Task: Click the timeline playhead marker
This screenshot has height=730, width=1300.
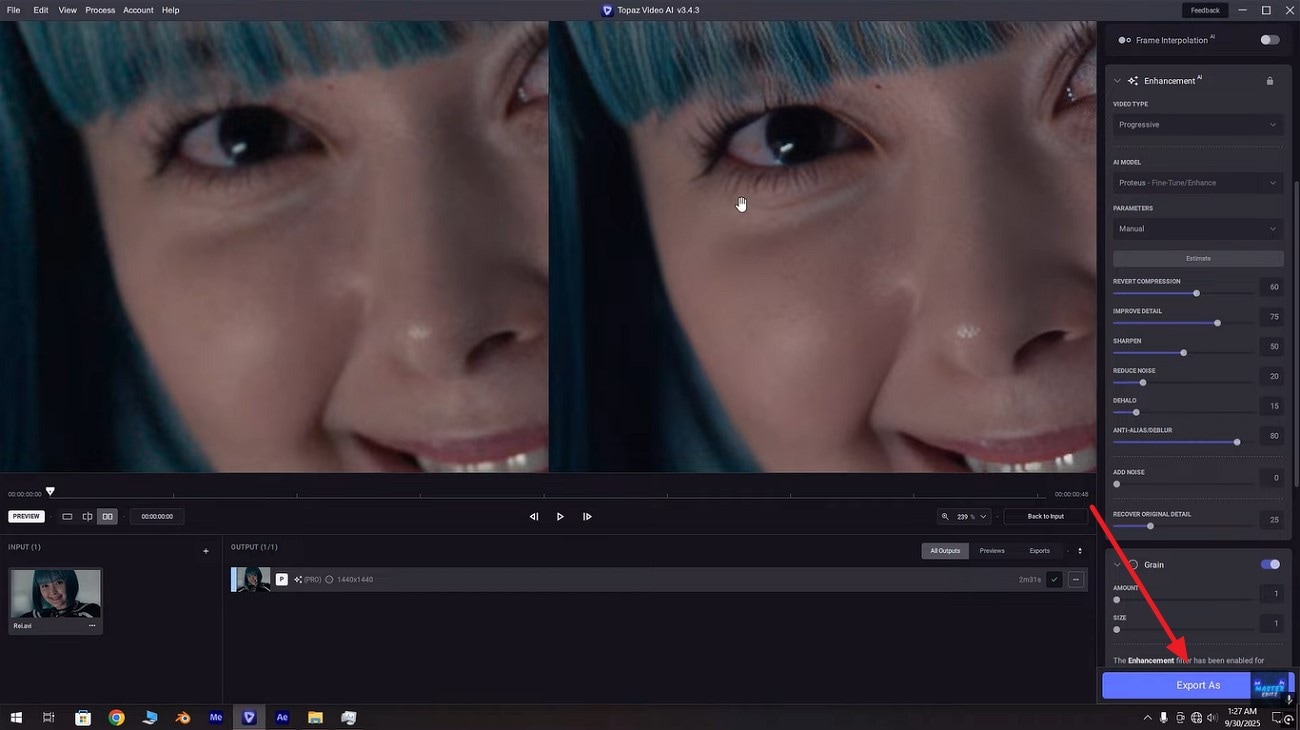Action: pyautogui.click(x=50, y=491)
